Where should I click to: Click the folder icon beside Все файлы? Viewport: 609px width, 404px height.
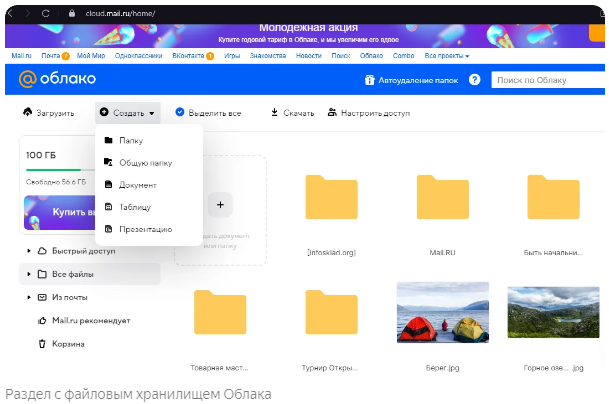point(42,274)
